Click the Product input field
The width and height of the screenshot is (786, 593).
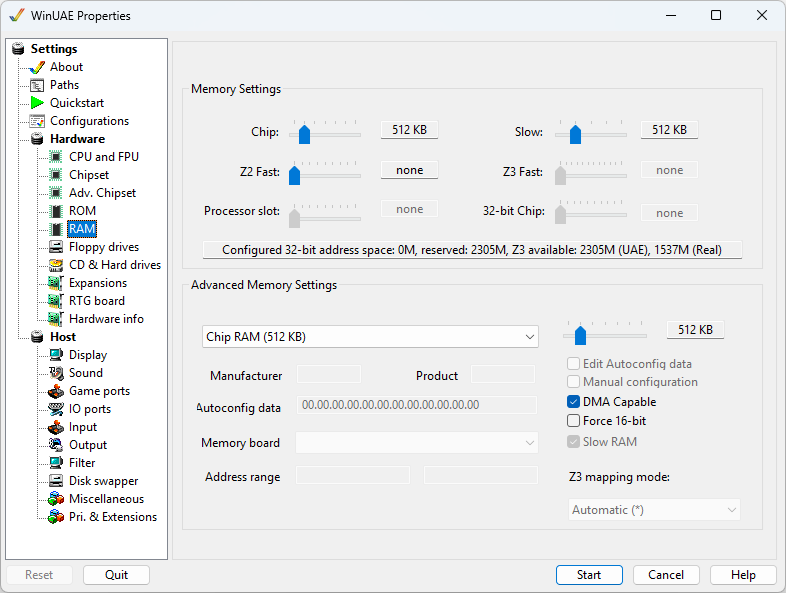[x=503, y=374]
